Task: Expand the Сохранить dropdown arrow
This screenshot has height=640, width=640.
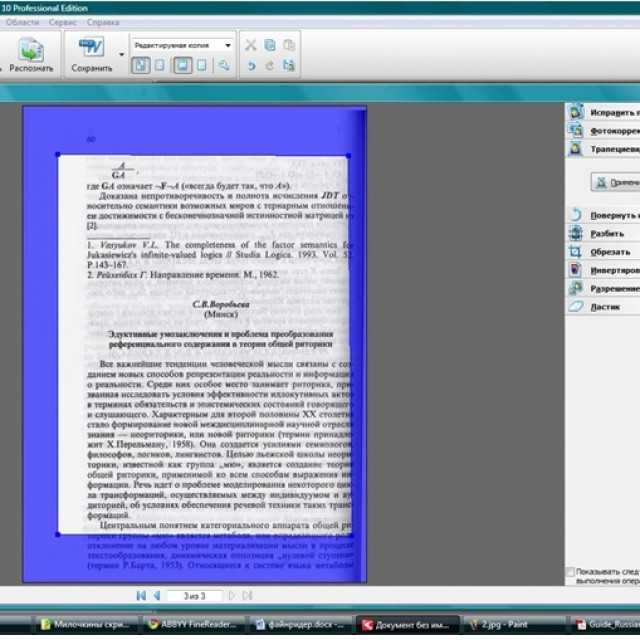Action: (122, 54)
